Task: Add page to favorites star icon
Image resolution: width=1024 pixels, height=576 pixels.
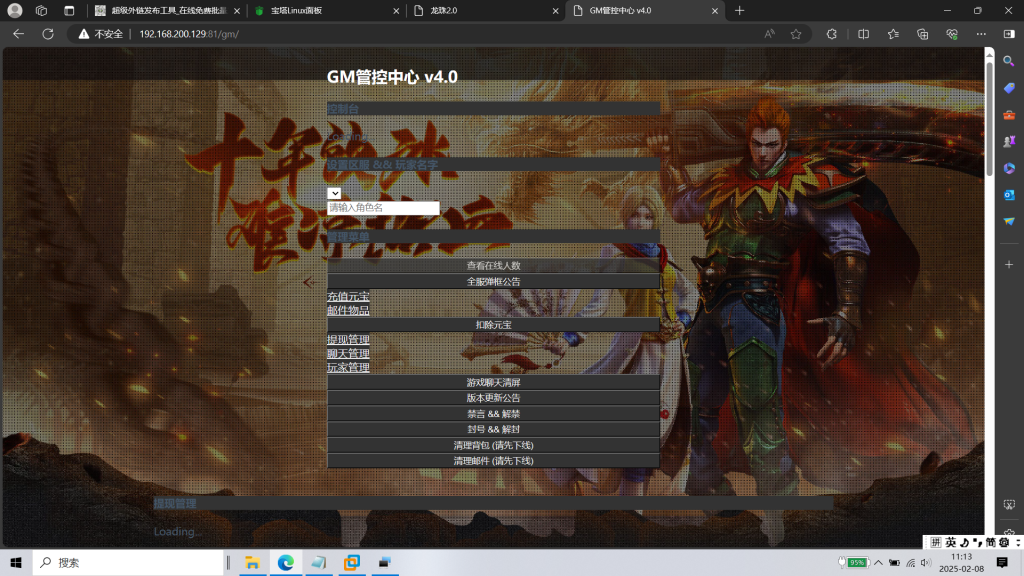Action: click(796, 33)
